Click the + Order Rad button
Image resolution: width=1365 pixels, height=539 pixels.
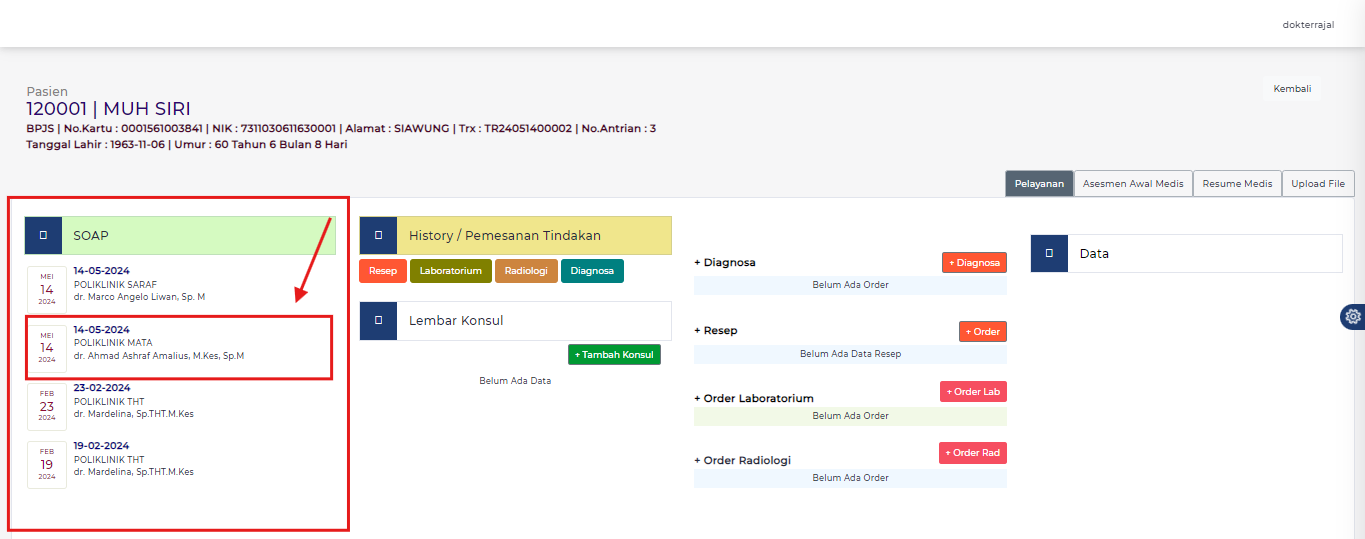(973, 453)
